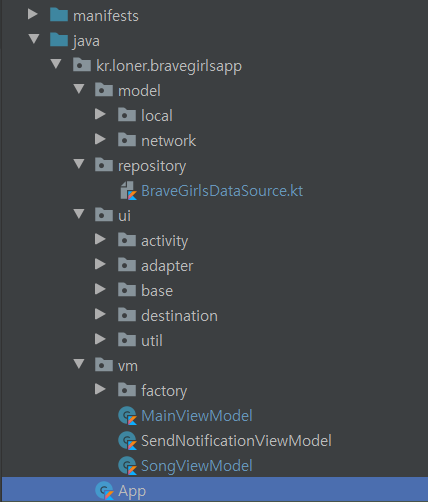The width and height of the screenshot is (428, 502).
Task: Select the local package label
Action: click(x=157, y=116)
